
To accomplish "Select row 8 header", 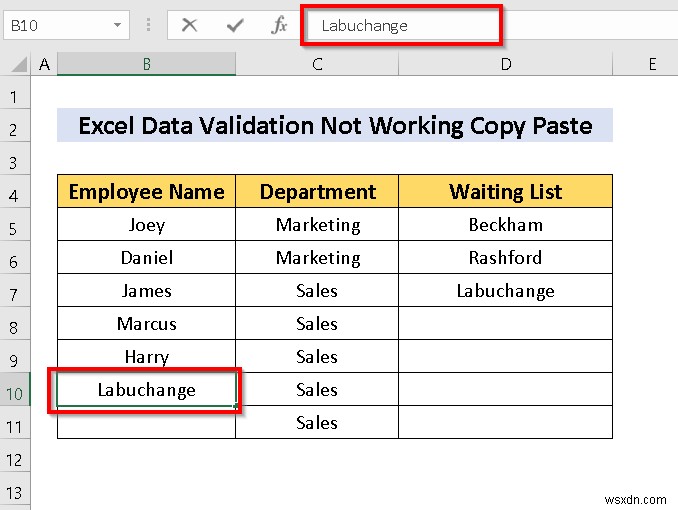I will [15, 323].
